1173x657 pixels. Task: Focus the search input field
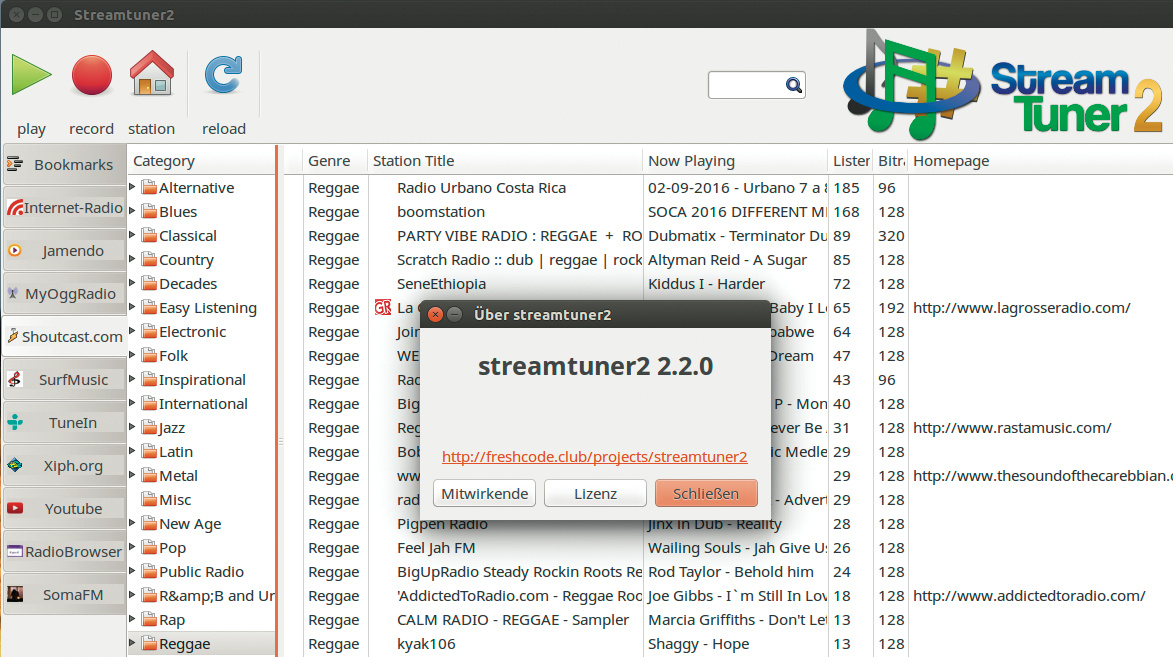point(746,86)
